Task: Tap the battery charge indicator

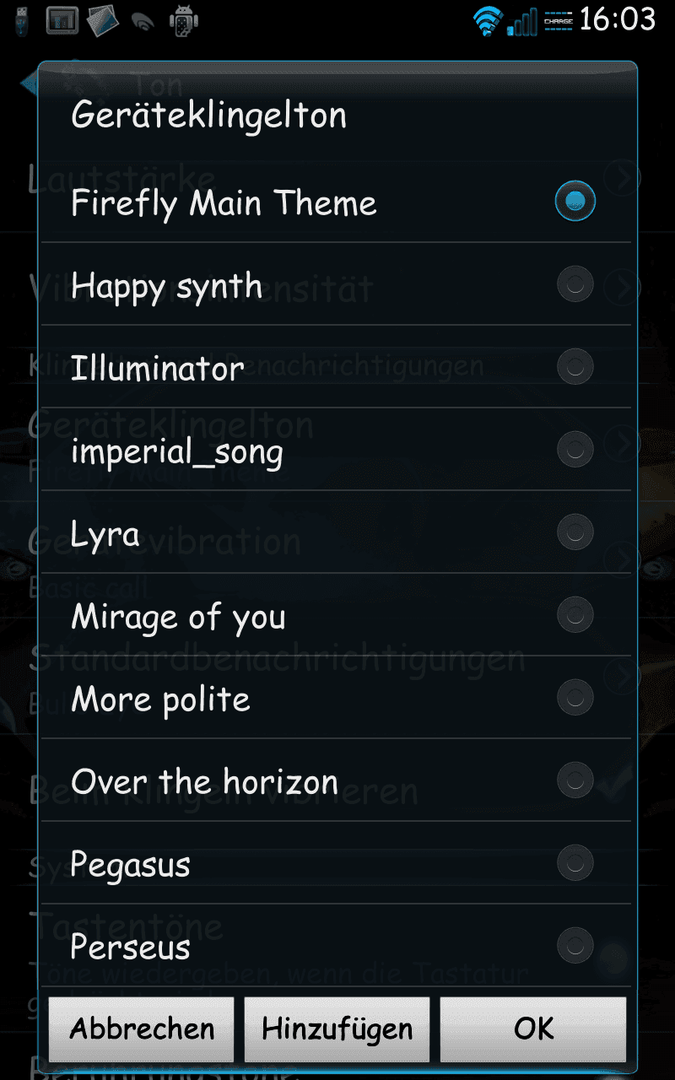Action: coord(558,21)
